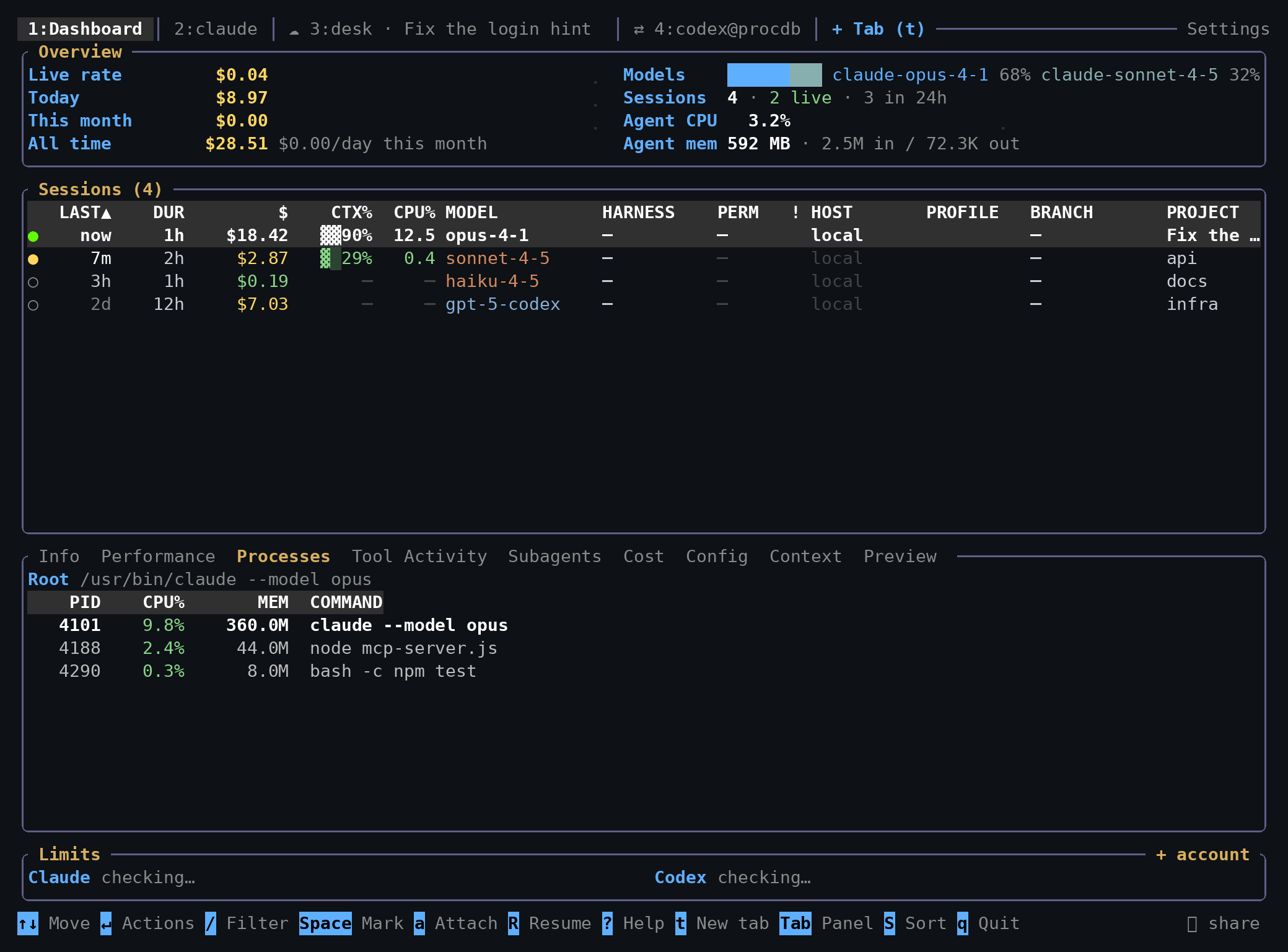Click share in the footer
Image resolution: width=1288 pixels, height=952 pixels.
pos(1223,923)
